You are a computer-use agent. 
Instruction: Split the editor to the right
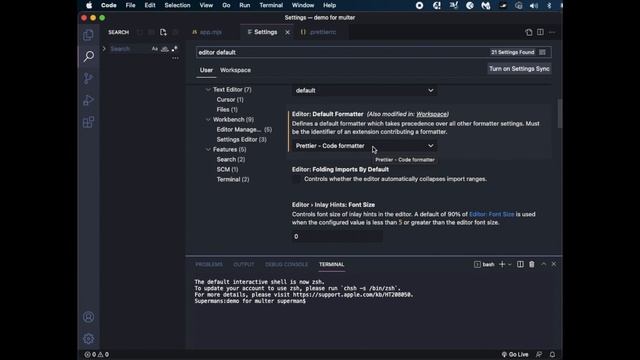coord(540,32)
